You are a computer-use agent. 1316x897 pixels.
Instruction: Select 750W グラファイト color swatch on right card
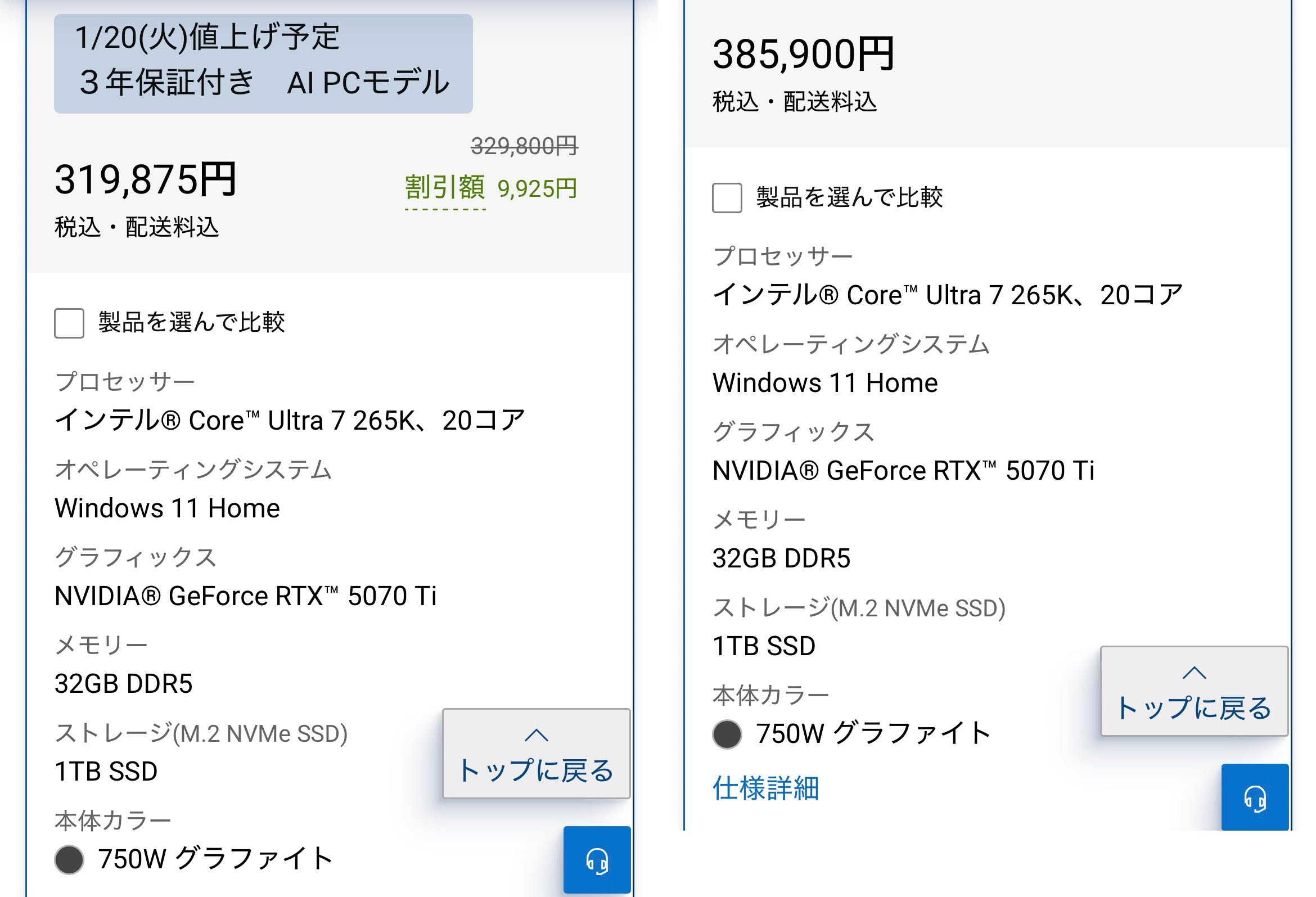[x=727, y=734]
